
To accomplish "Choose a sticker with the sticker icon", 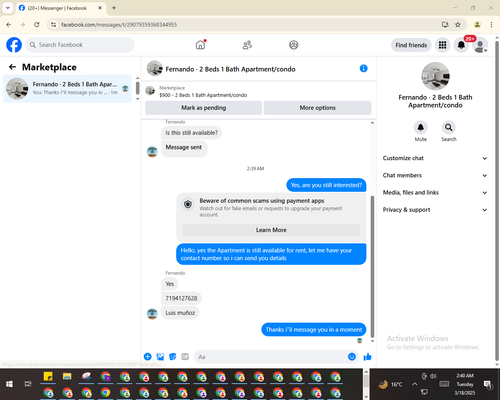I will point(172,357).
